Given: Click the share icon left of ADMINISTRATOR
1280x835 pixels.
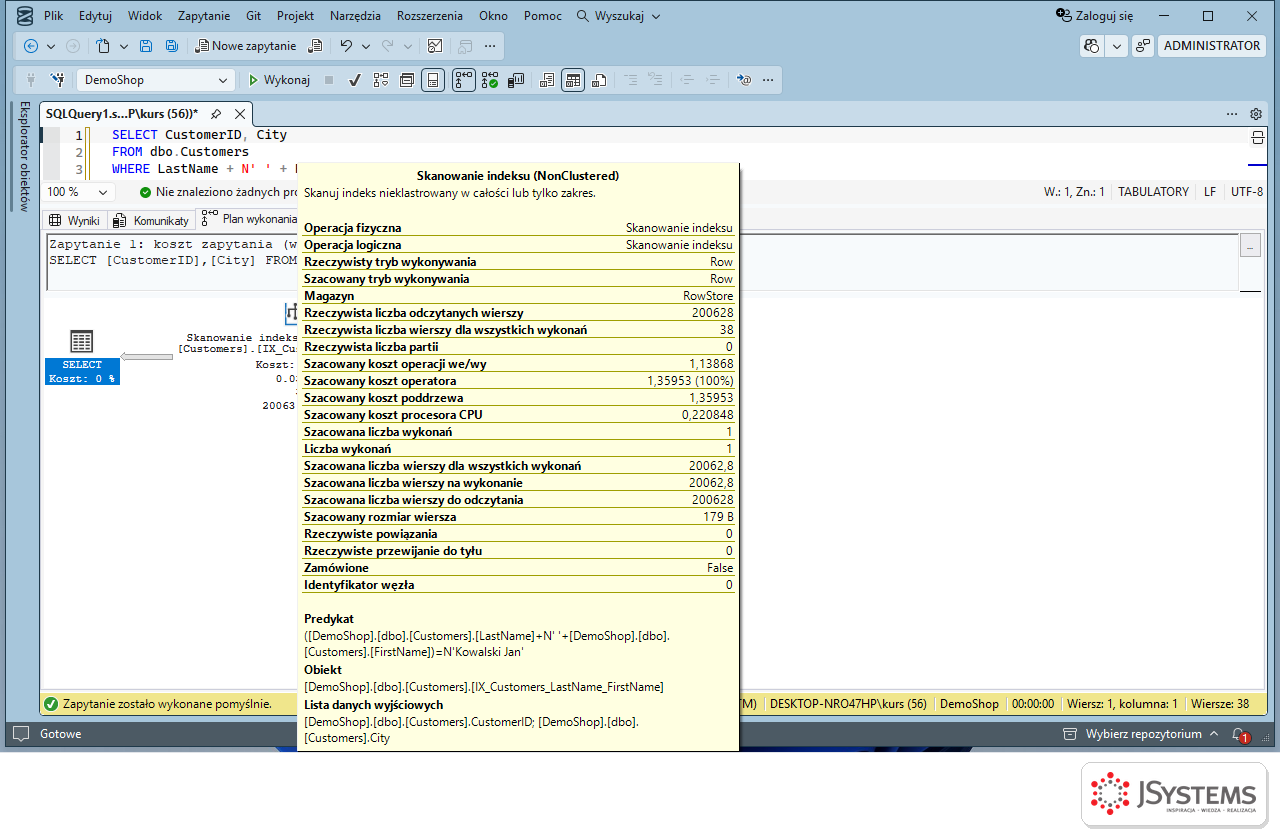Looking at the screenshot, I should (x=1142, y=46).
